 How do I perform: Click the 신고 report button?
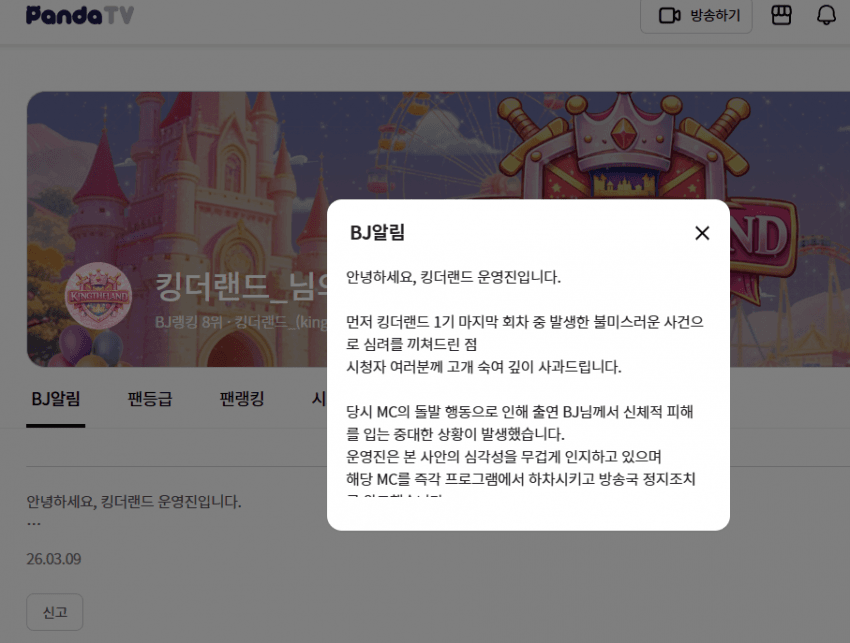(54, 612)
